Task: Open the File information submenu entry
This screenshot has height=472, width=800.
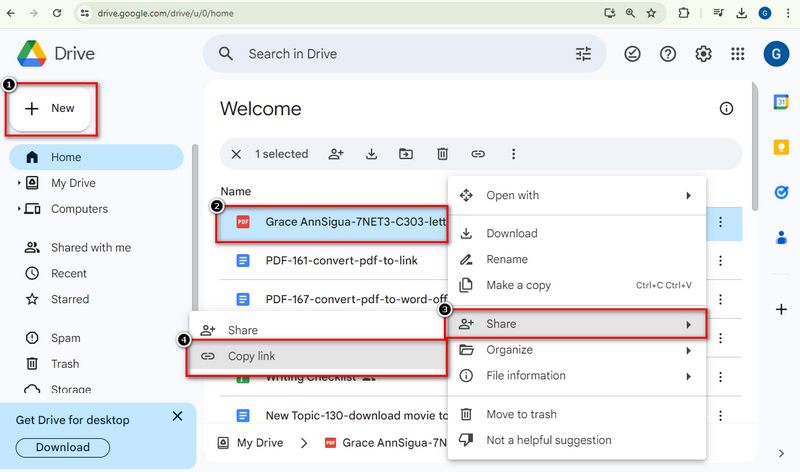Action: point(577,376)
